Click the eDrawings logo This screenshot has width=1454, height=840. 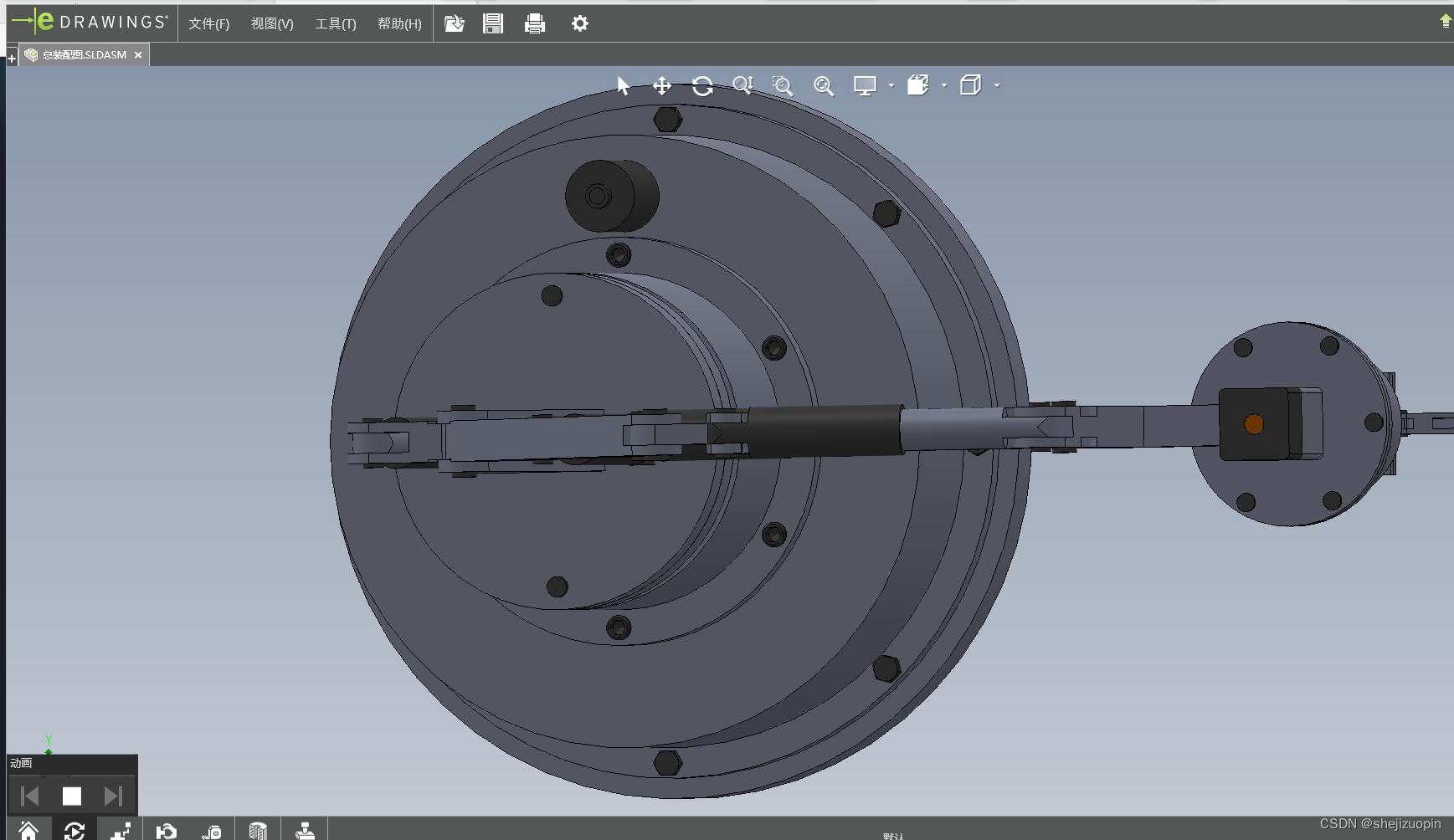click(90, 22)
